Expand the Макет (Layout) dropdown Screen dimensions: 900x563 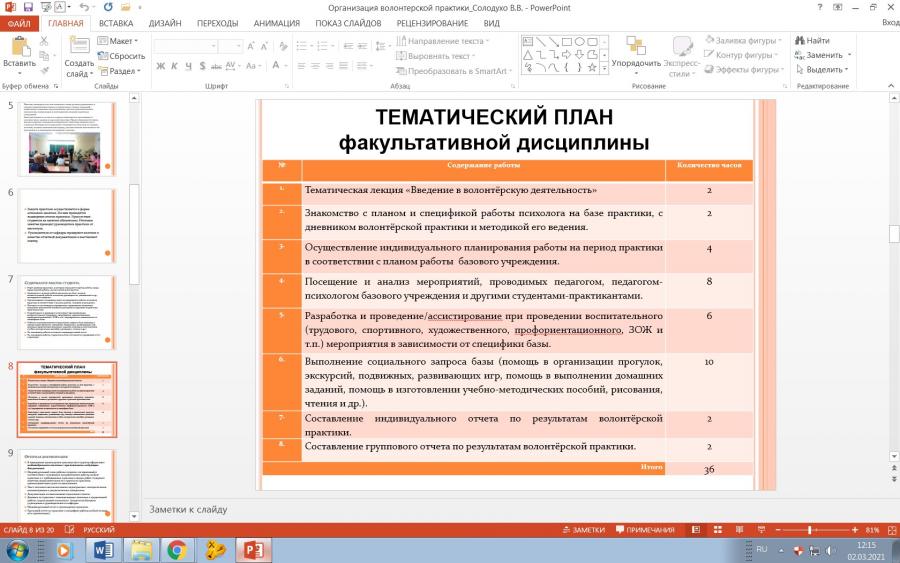pyautogui.click(x=118, y=41)
